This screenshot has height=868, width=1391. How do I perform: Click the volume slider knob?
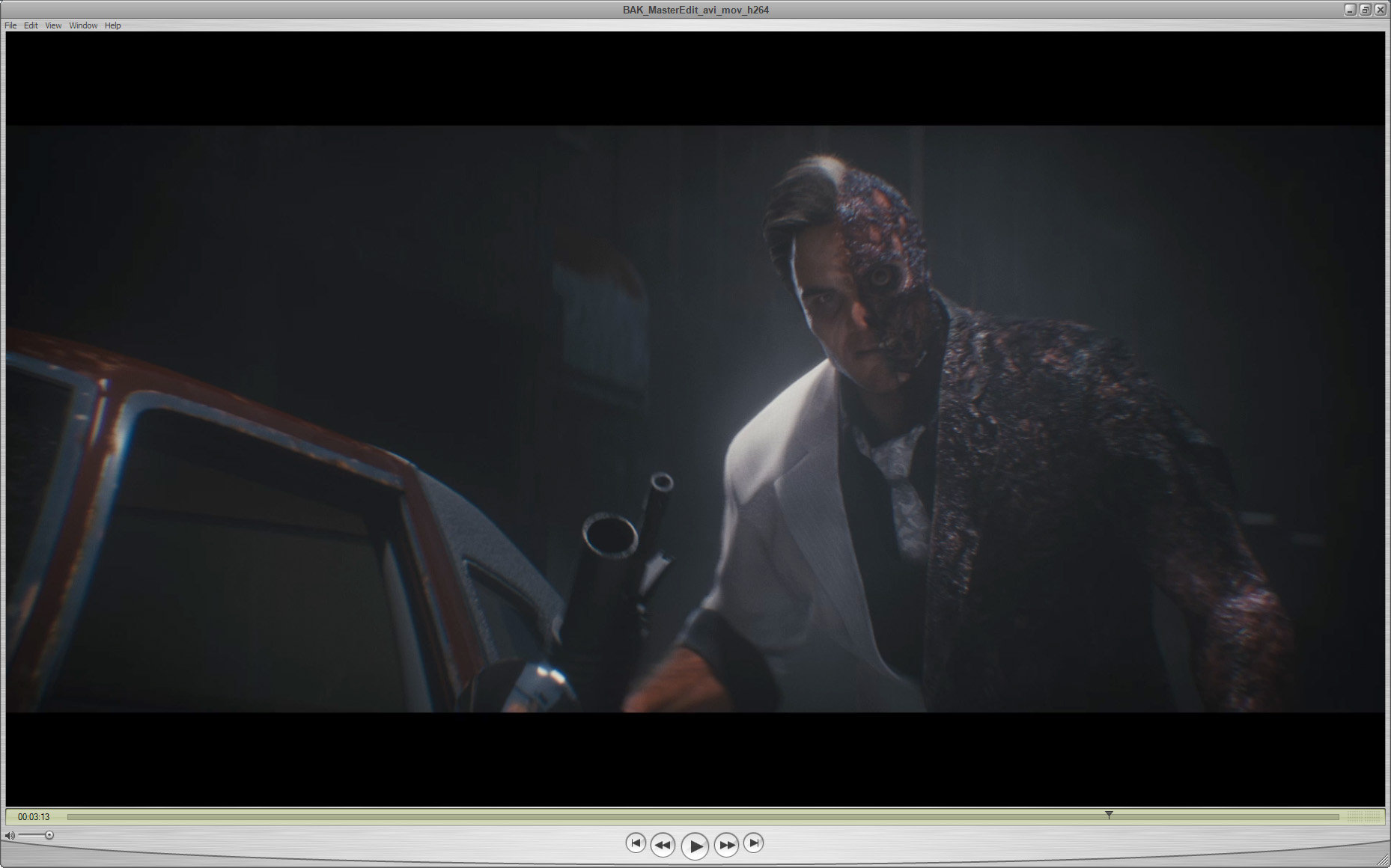pyautogui.click(x=49, y=835)
